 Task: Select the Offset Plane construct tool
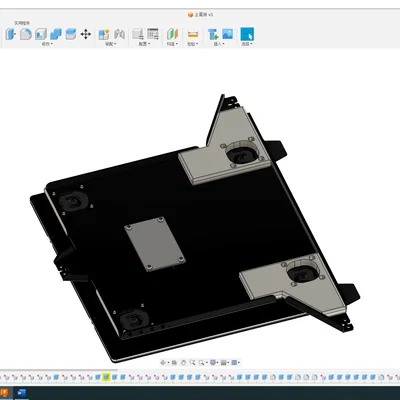172,34
